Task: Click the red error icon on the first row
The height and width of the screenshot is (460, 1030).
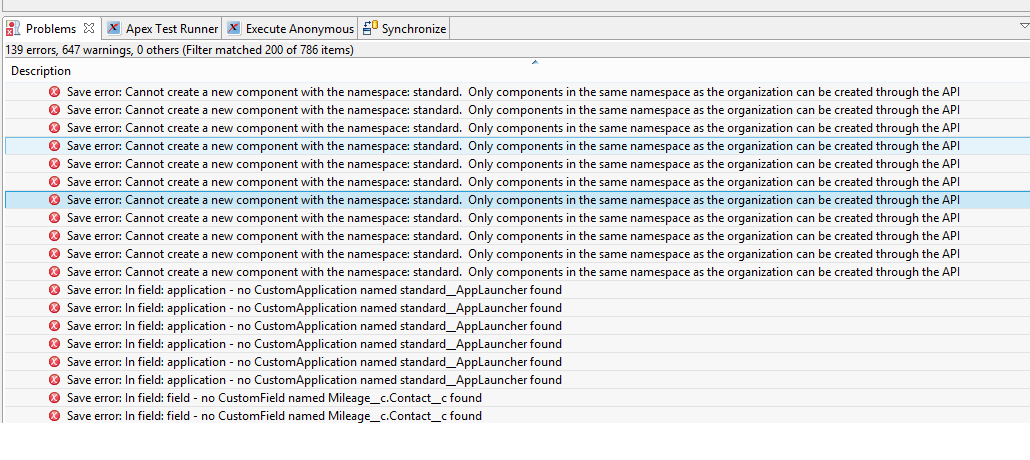Action: coord(54,92)
